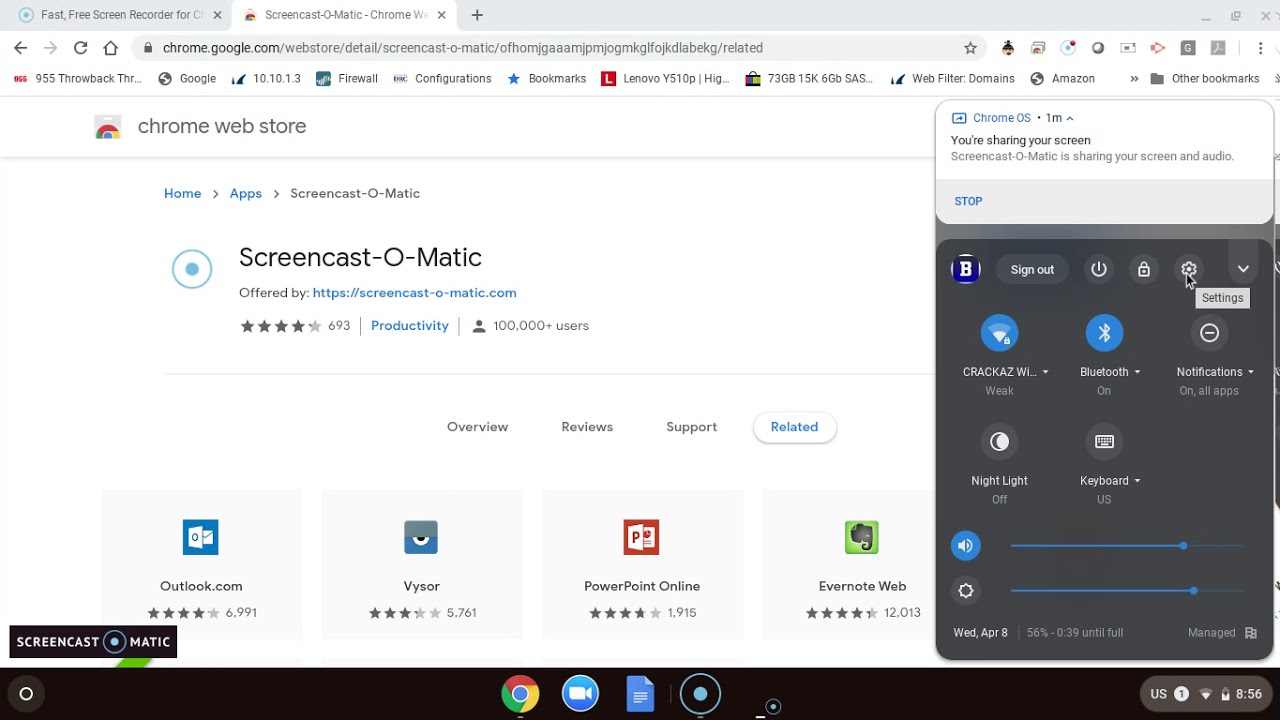Screen dimensions: 1280x720
Task: Toggle the Wi-Fi network icon
Action: click(999, 333)
